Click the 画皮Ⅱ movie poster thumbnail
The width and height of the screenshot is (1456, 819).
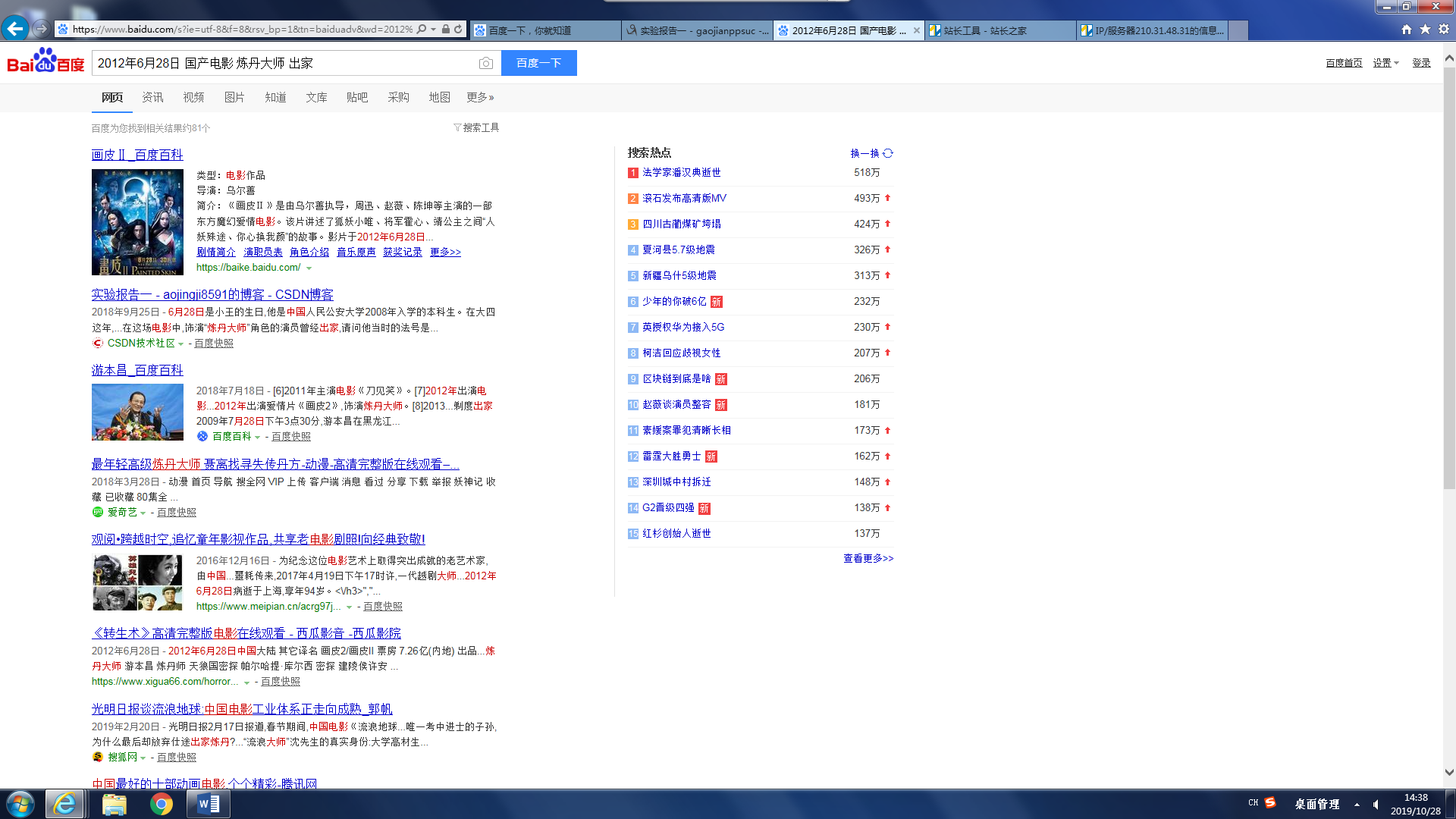click(x=137, y=222)
